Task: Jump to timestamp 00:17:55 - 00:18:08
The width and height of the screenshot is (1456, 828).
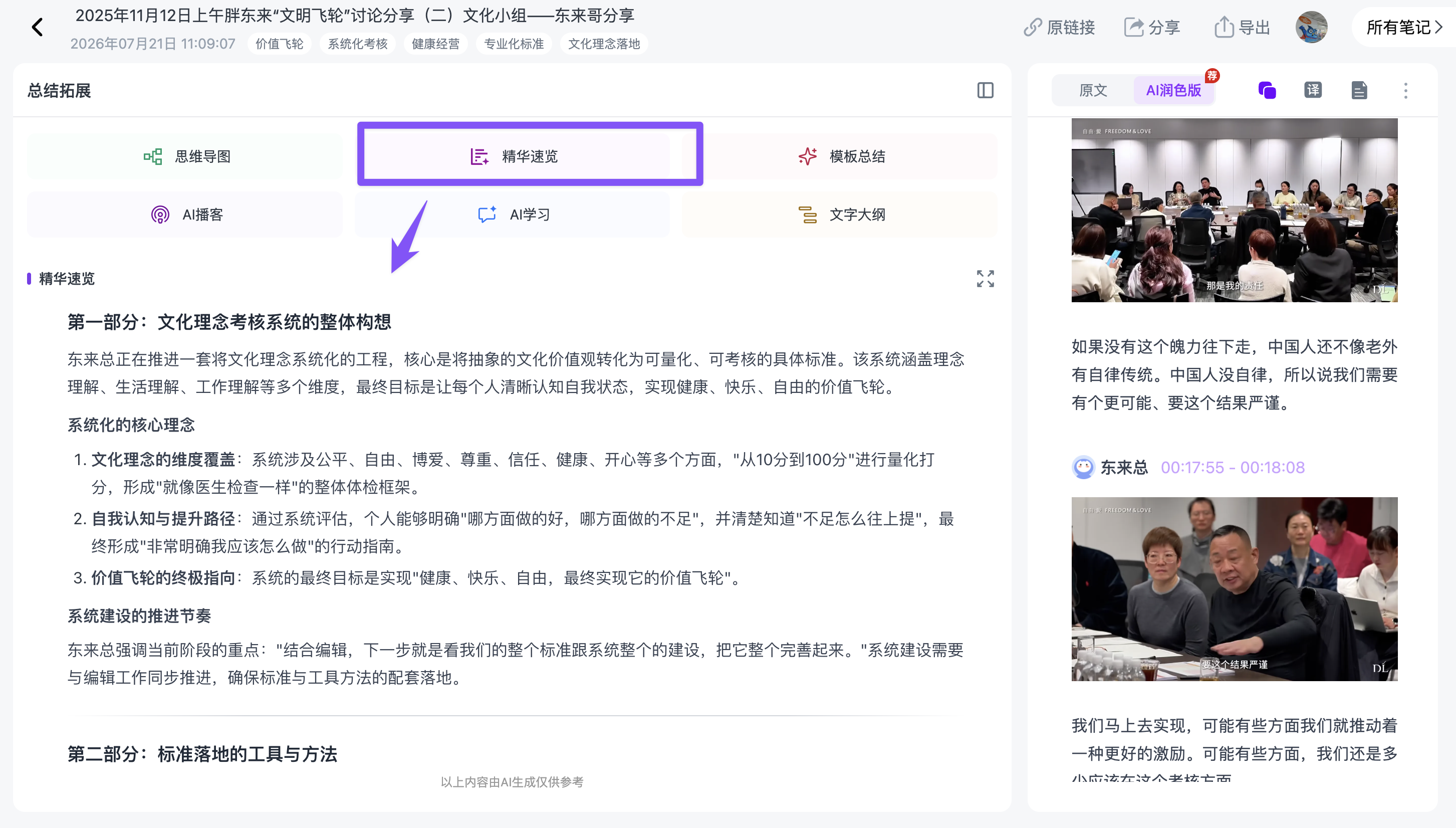Action: click(1232, 468)
